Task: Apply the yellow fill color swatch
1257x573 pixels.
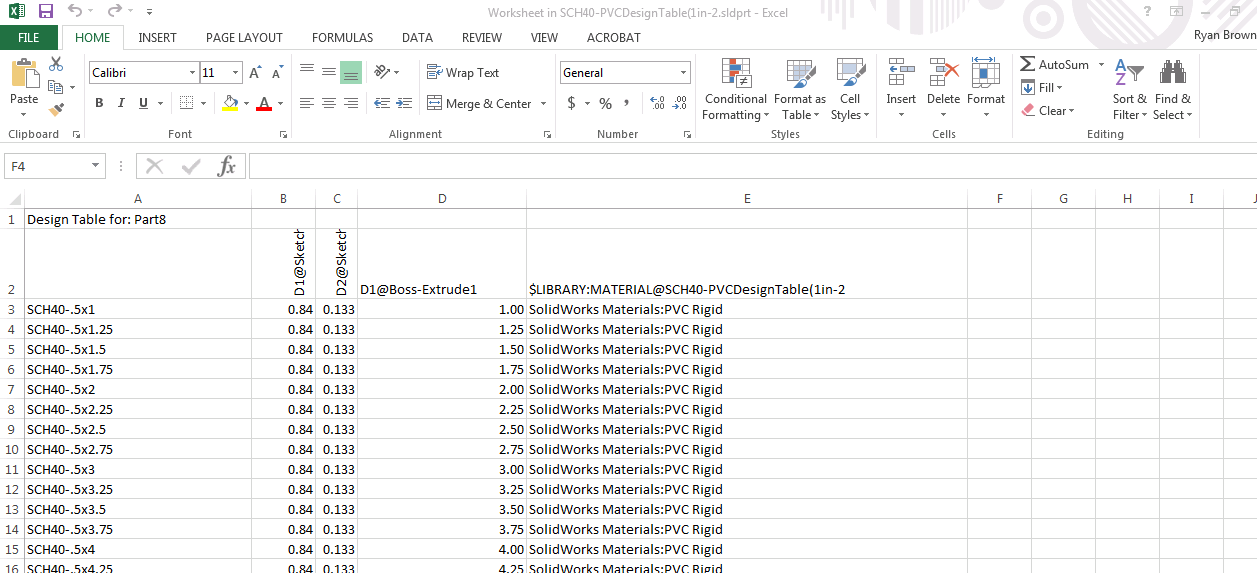Action: pyautogui.click(x=231, y=103)
